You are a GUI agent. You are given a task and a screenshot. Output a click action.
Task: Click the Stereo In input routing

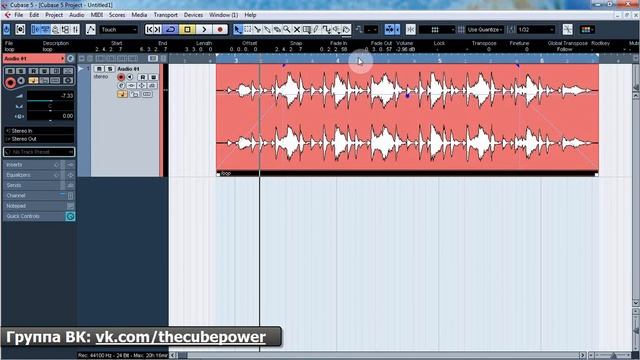[39, 131]
